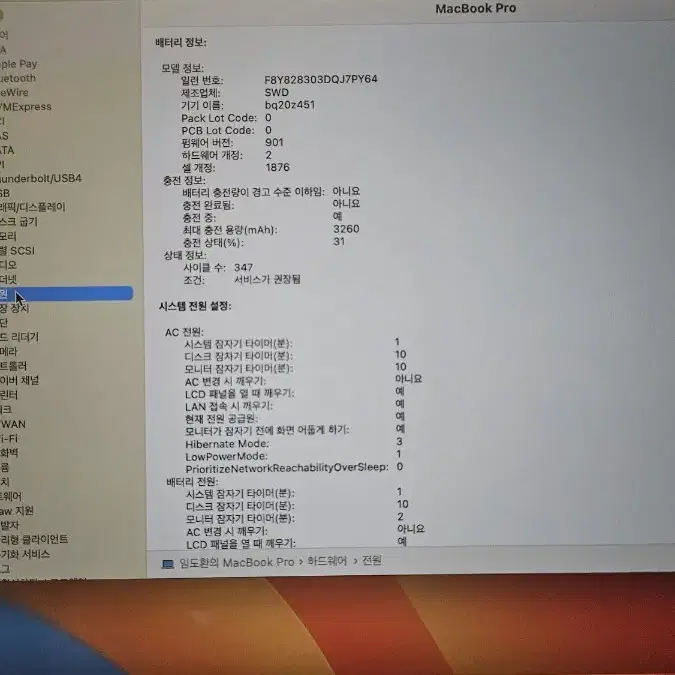
Task: Click the MacBook Pro window title
Action: pyautogui.click(x=476, y=9)
